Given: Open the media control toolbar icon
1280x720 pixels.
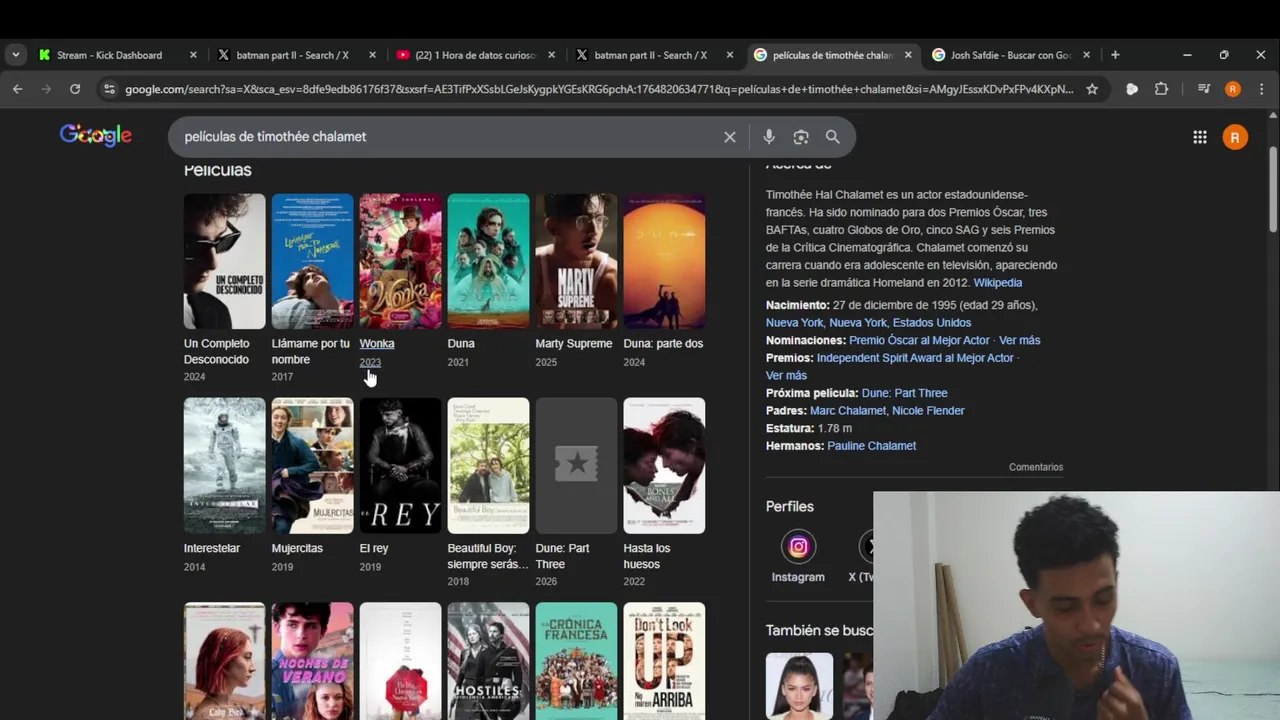Looking at the screenshot, I should click(x=1204, y=89).
